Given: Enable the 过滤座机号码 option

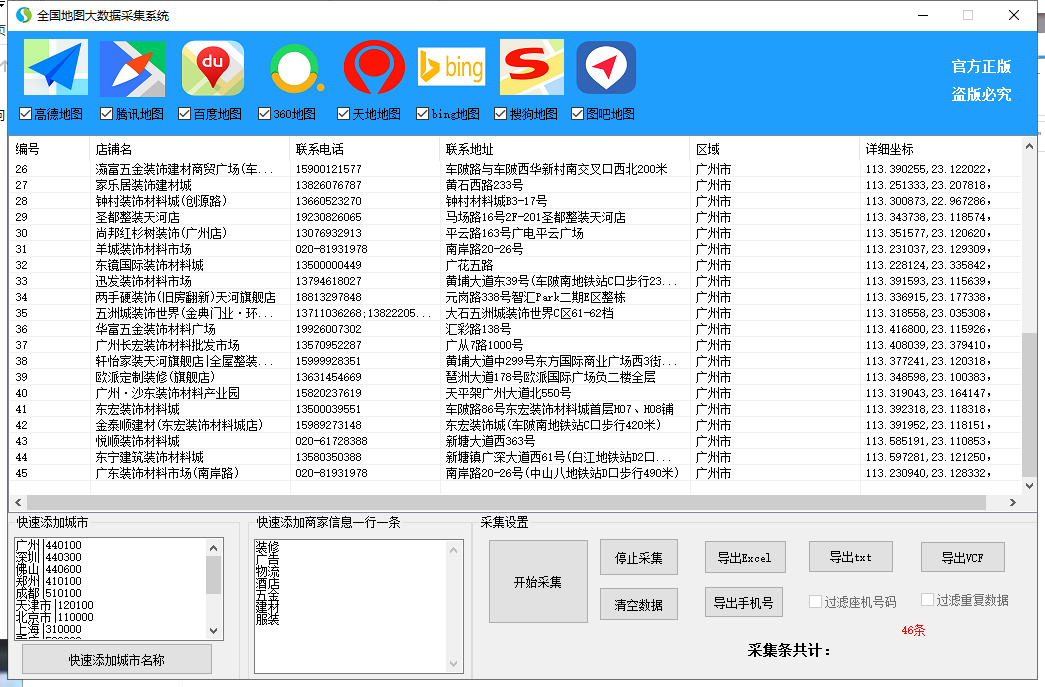Looking at the screenshot, I should [817, 601].
